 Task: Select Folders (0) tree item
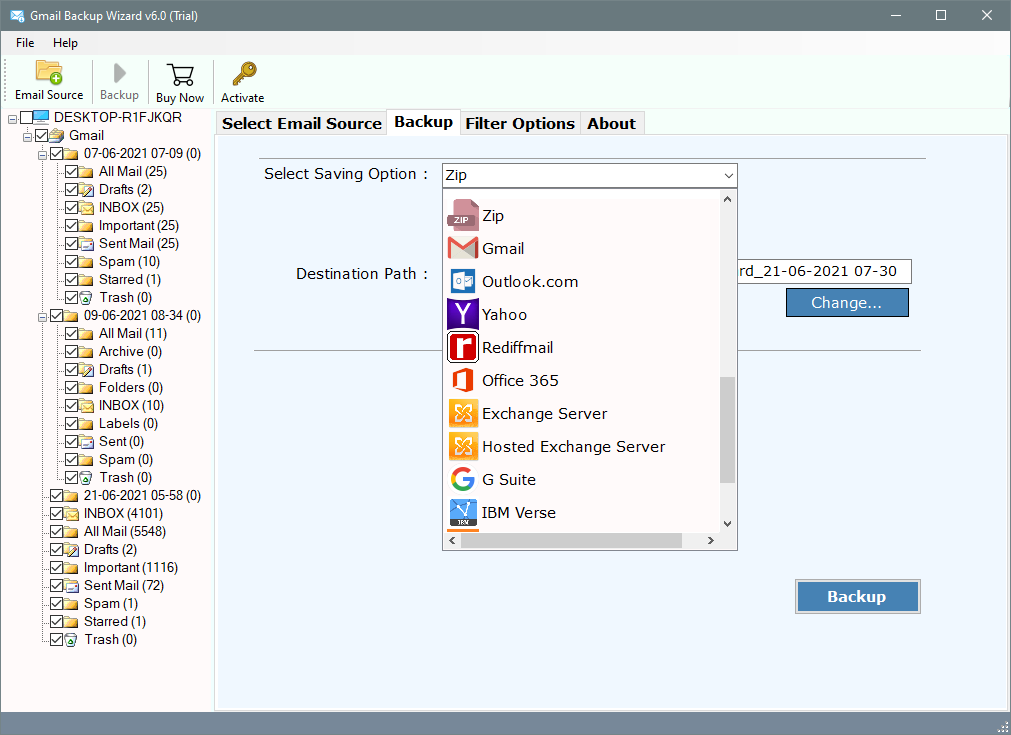click(x=131, y=387)
